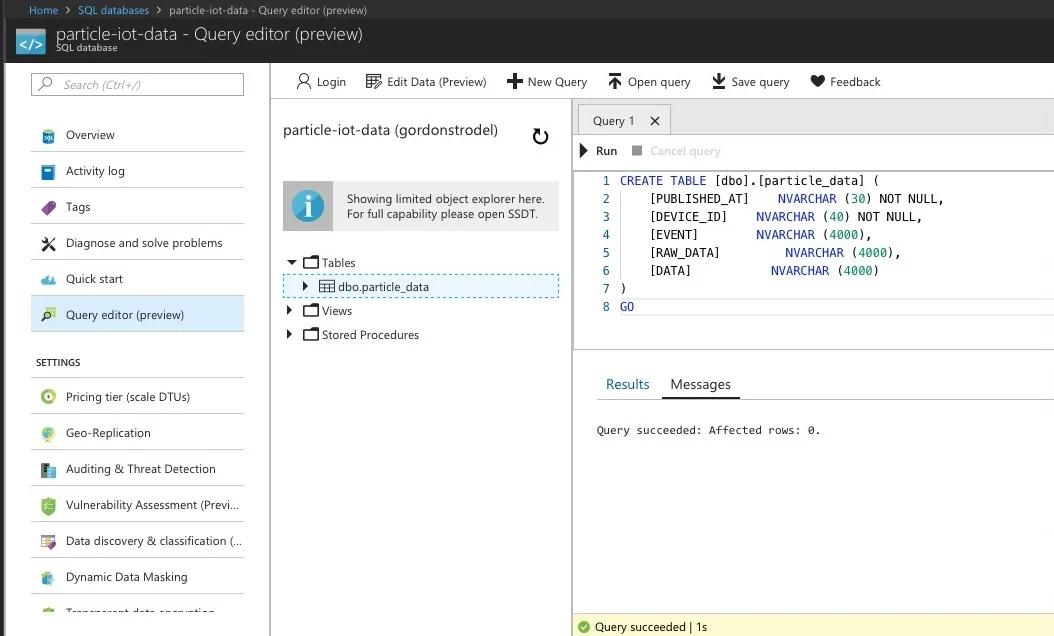The width and height of the screenshot is (1054, 636).
Task: Click the Run label text
Action: tap(606, 151)
